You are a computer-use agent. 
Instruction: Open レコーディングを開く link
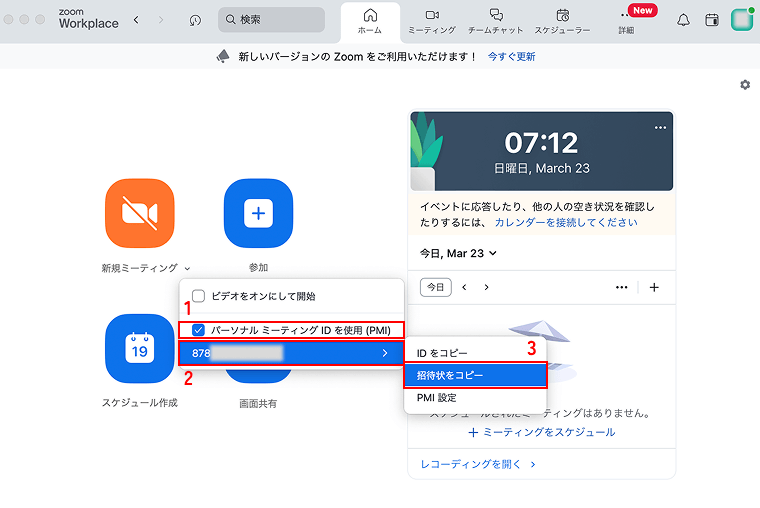[478, 464]
